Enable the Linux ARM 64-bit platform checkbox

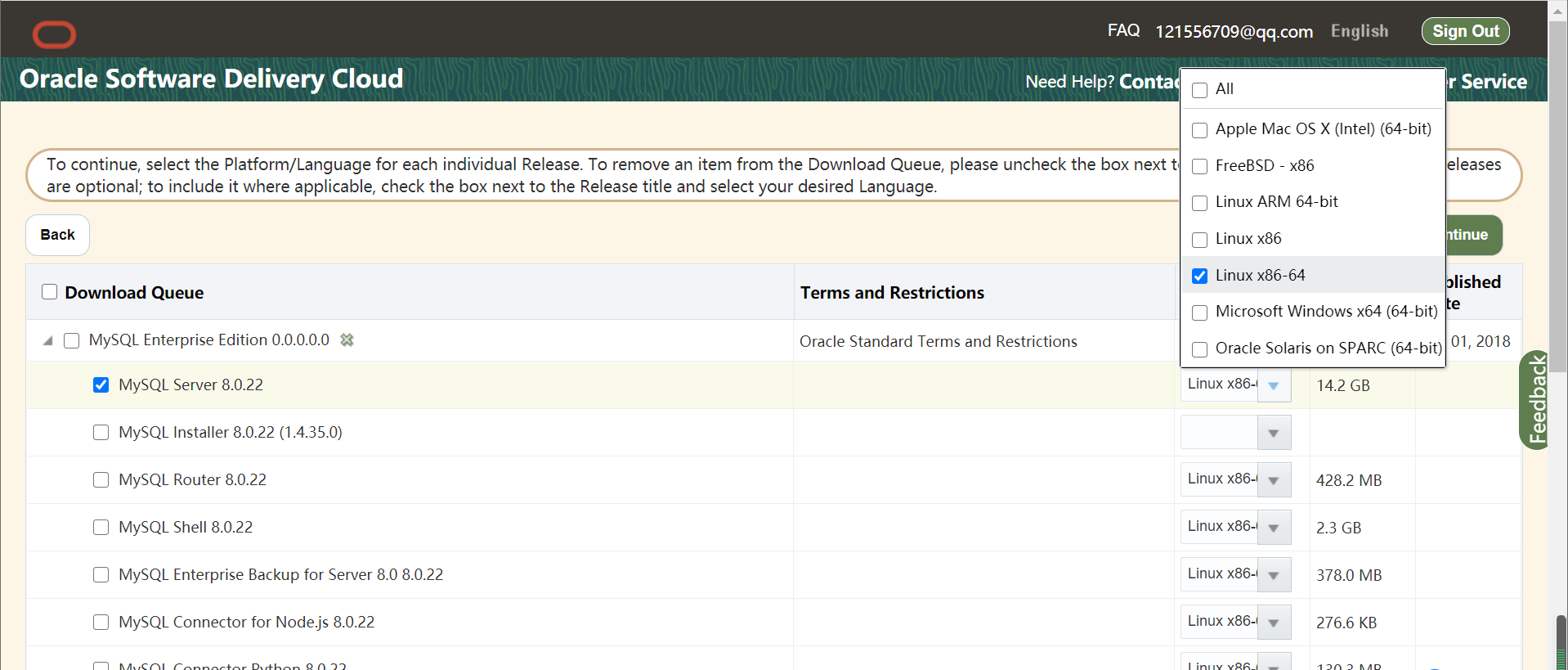1199,203
